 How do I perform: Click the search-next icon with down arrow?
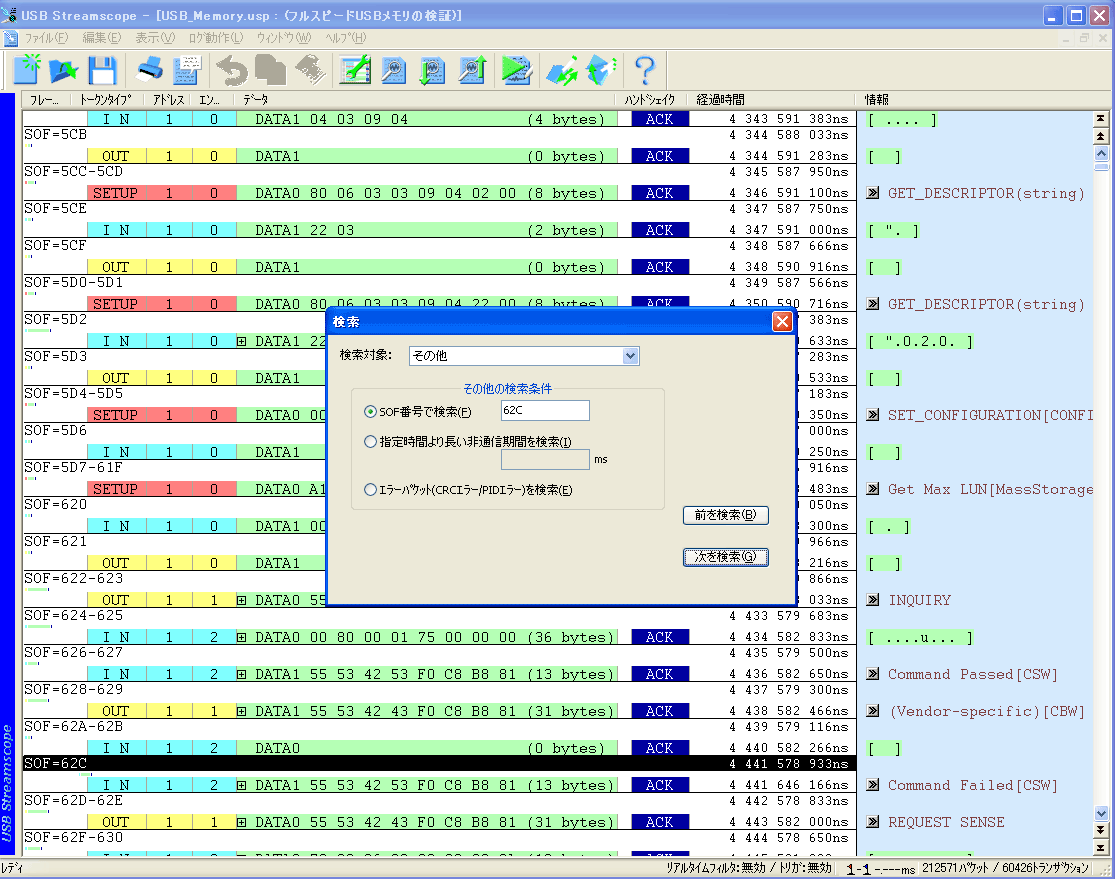click(x=432, y=70)
